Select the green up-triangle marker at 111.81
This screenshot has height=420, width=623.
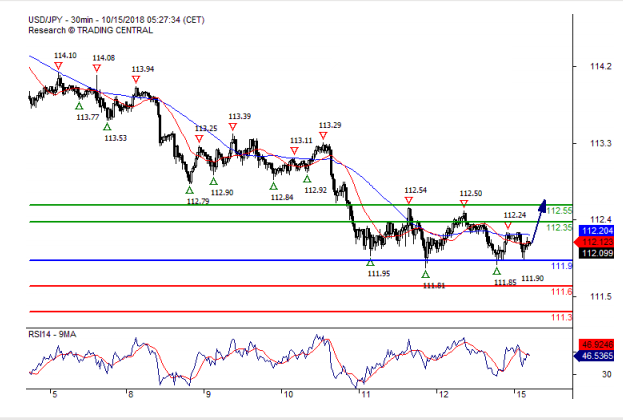[426, 273]
